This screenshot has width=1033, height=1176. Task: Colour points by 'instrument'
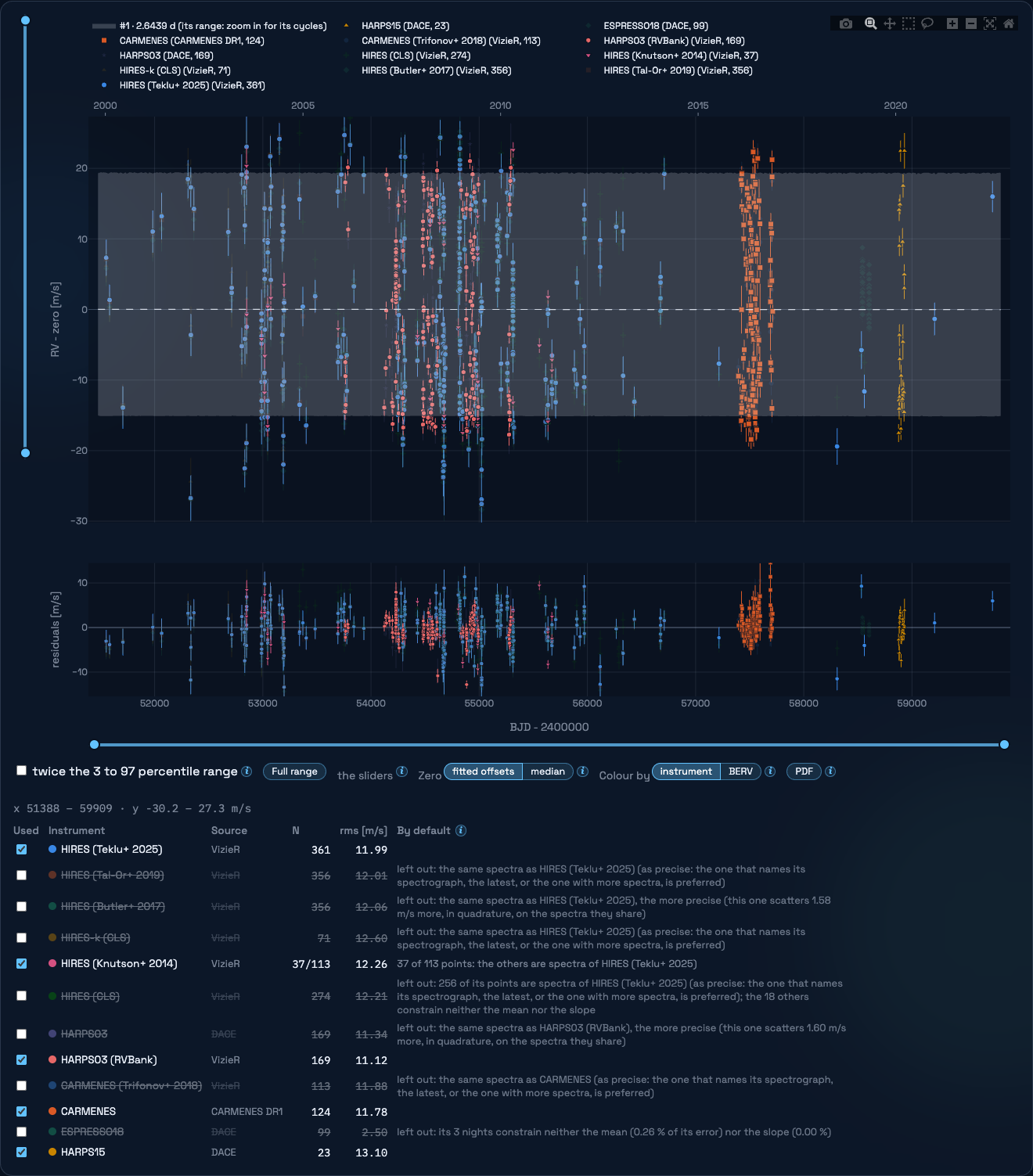(686, 771)
